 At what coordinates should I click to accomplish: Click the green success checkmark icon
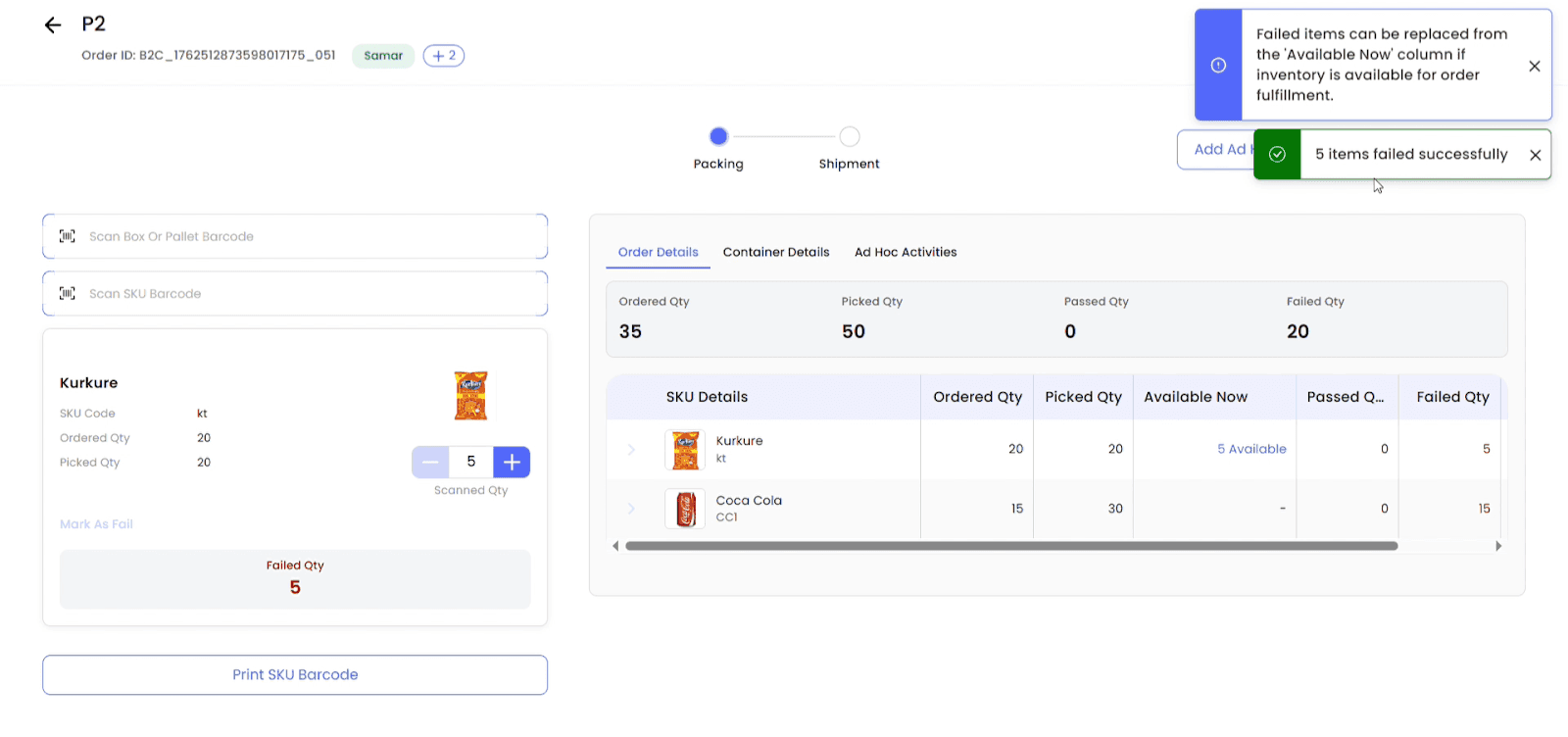point(1277,155)
